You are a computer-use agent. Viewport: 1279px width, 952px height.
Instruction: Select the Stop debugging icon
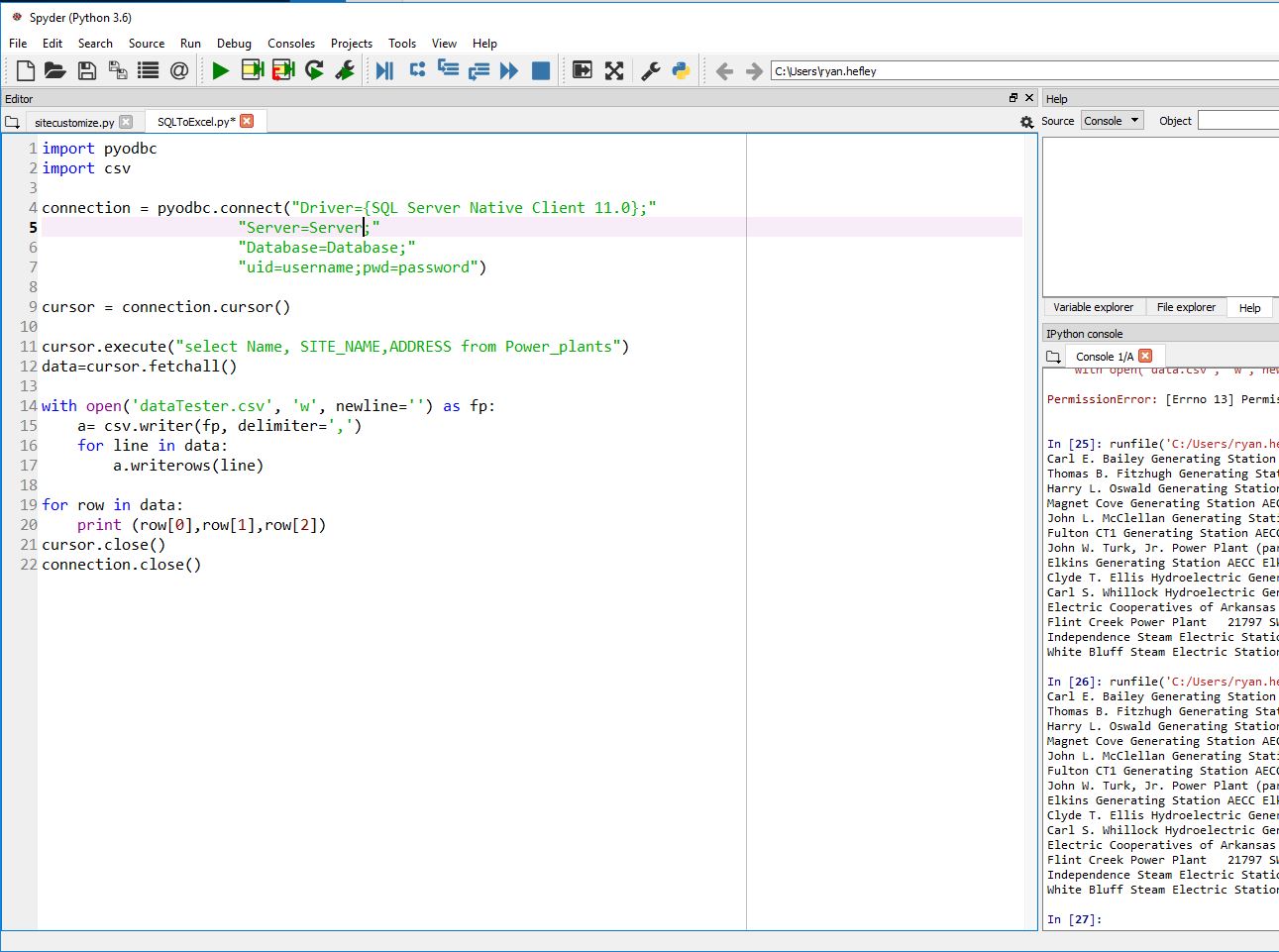tap(541, 70)
